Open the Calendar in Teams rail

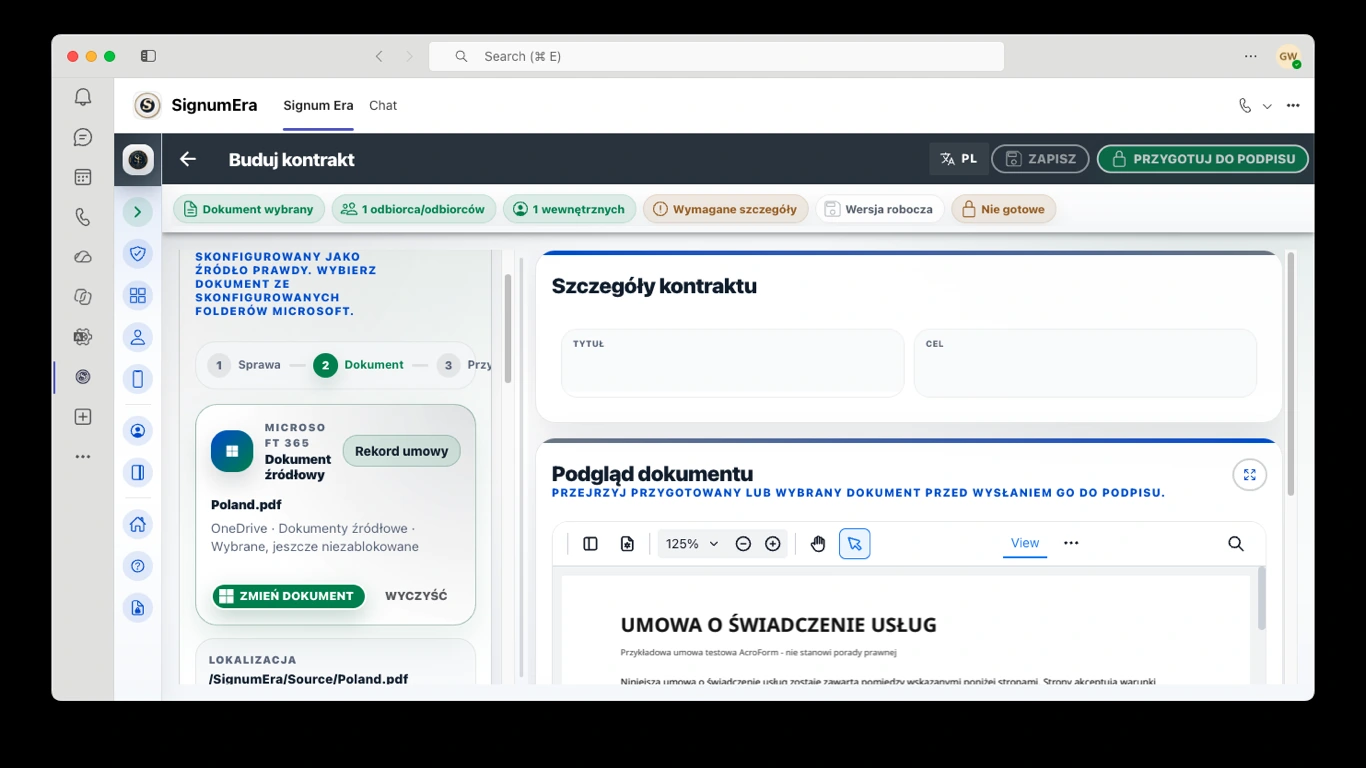pyautogui.click(x=83, y=177)
